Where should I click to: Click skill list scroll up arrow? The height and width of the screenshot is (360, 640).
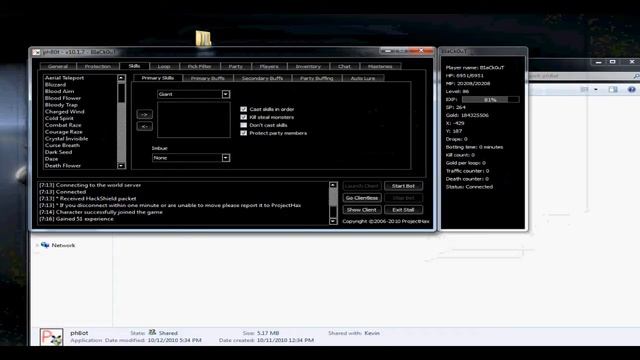121,78
